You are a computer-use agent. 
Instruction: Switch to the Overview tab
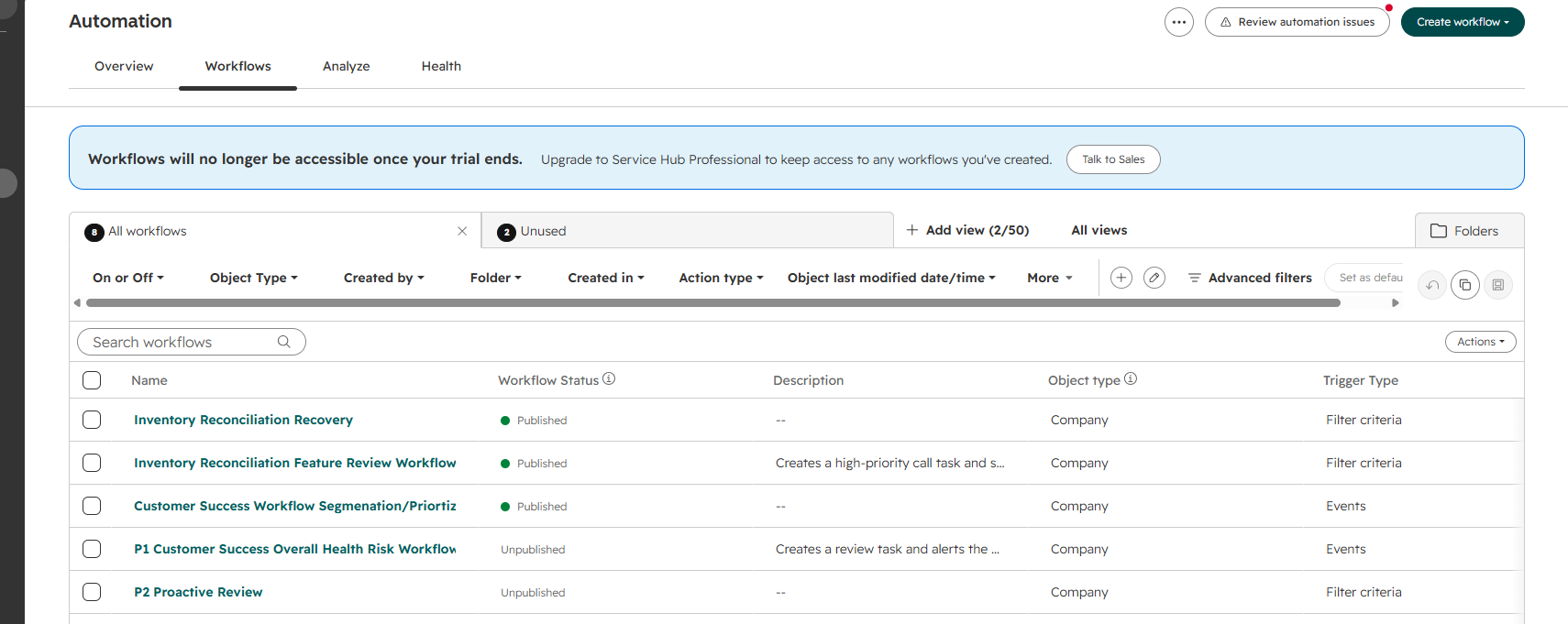pos(124,66)
